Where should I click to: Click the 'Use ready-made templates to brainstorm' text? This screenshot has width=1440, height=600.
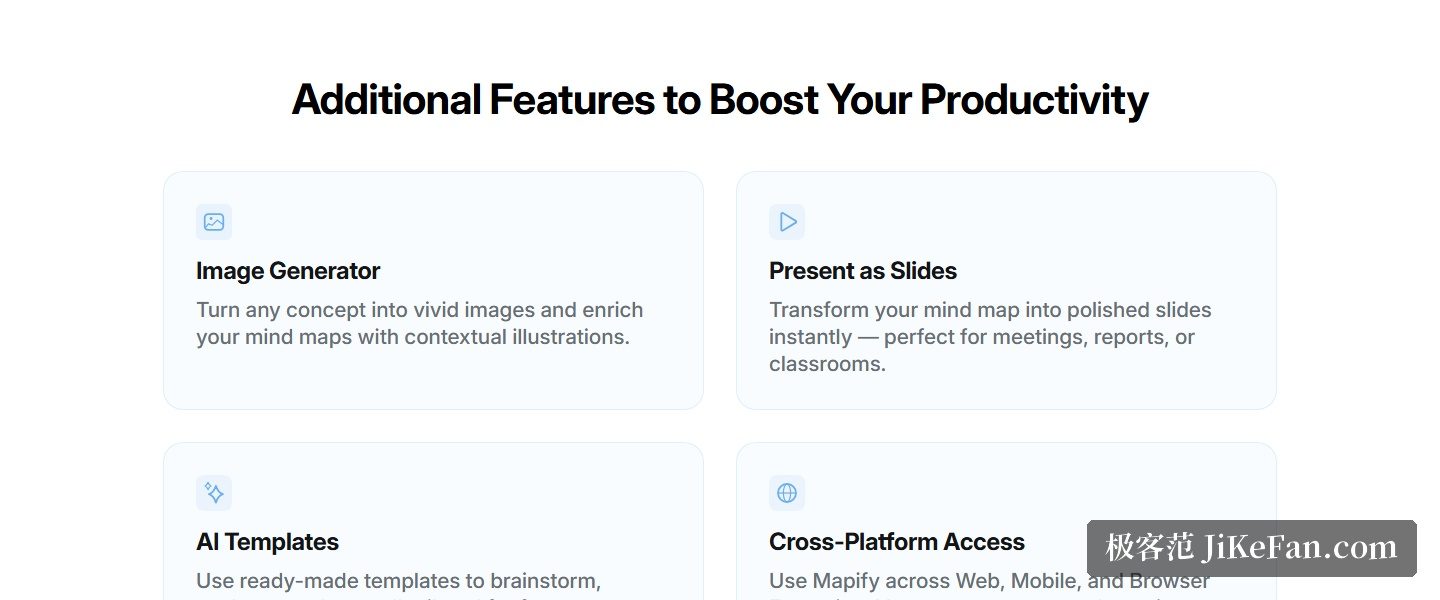pos(398,581)
